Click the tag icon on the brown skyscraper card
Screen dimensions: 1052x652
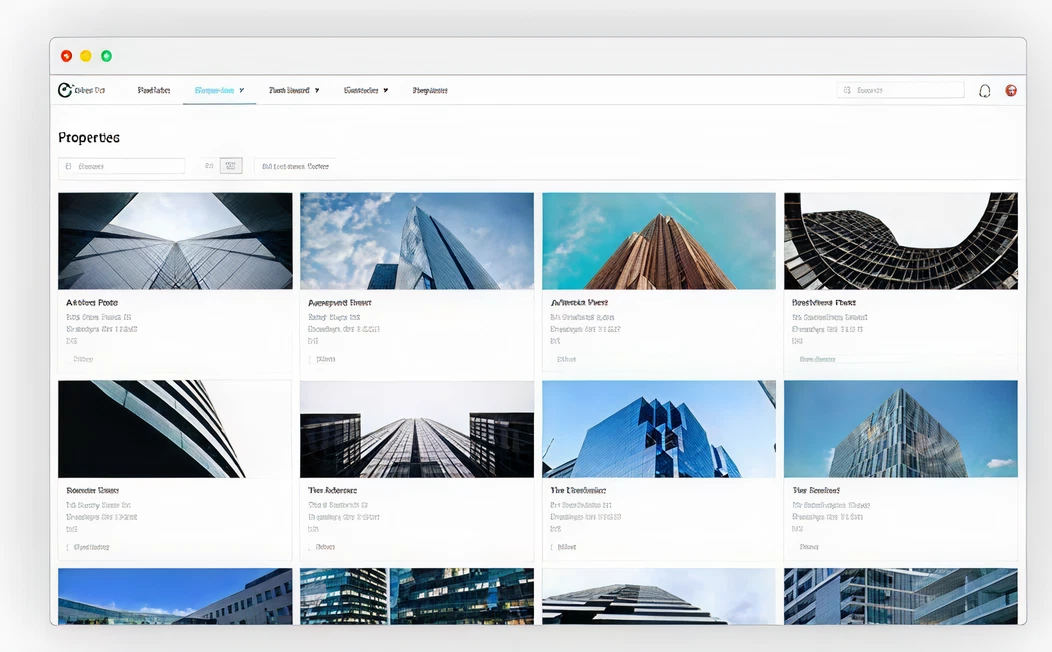coord(553,359)
